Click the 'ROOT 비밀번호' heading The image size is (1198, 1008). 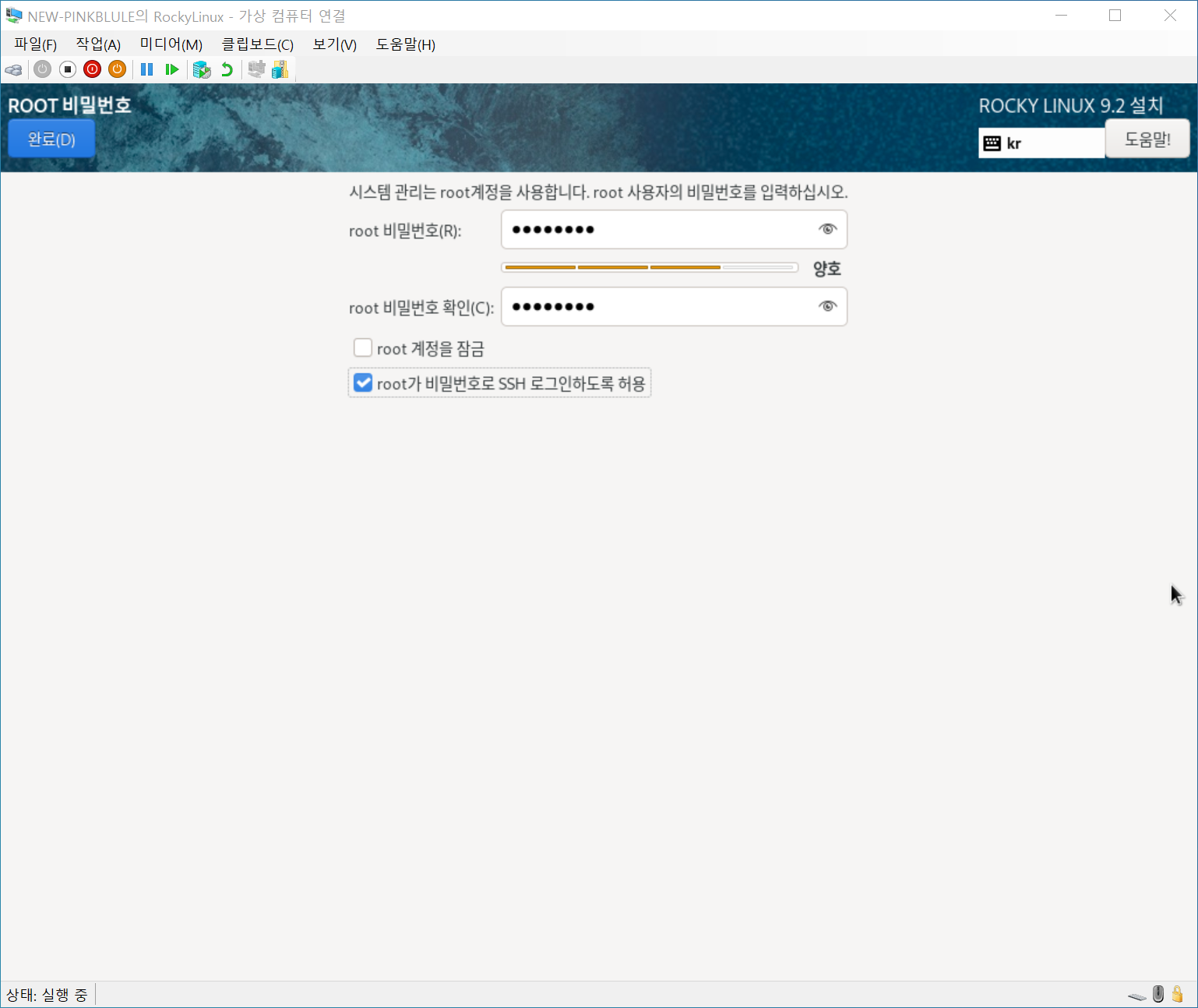[x=69, y=105]
